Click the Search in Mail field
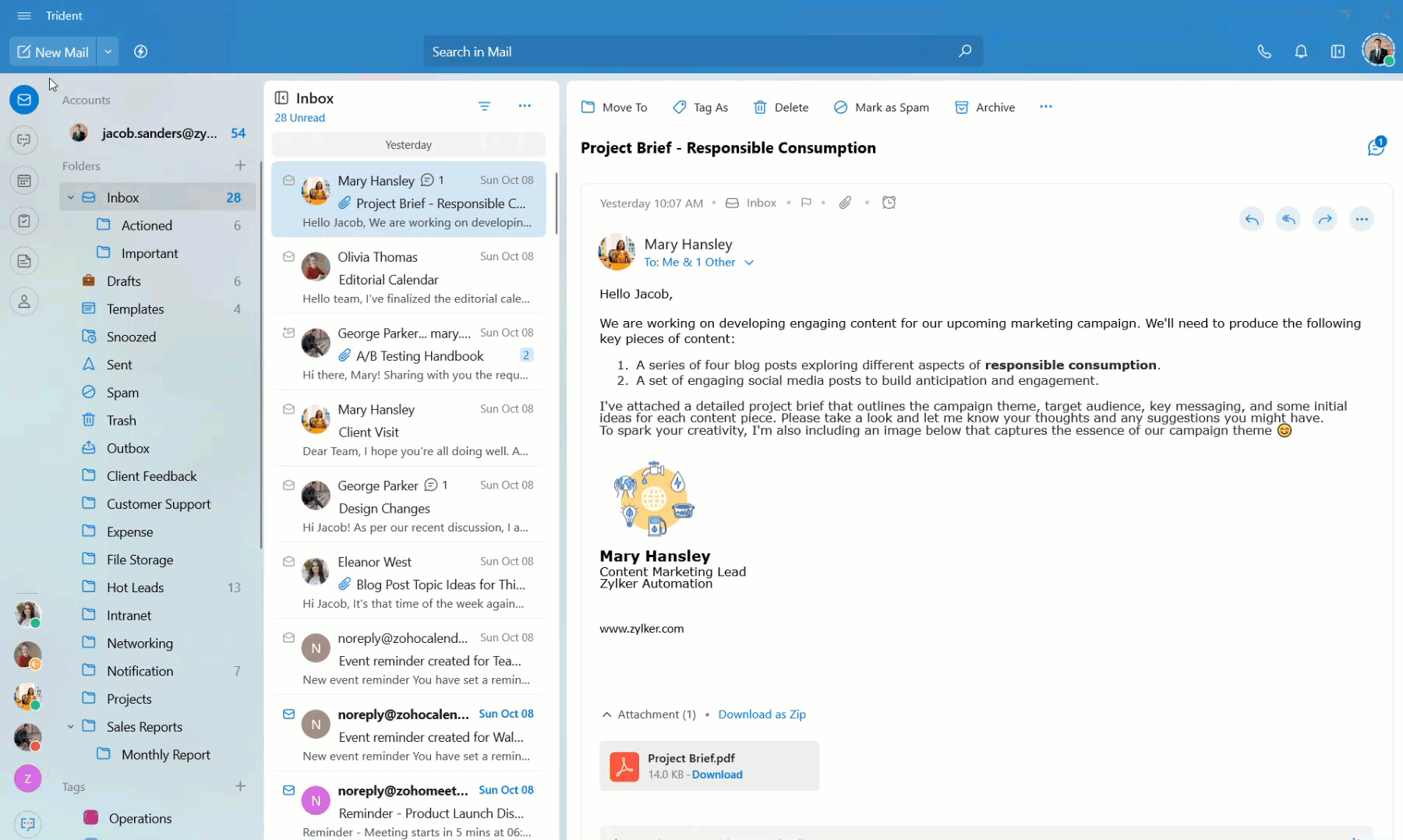Screen dimensions: 1403x840 (703, 51)
